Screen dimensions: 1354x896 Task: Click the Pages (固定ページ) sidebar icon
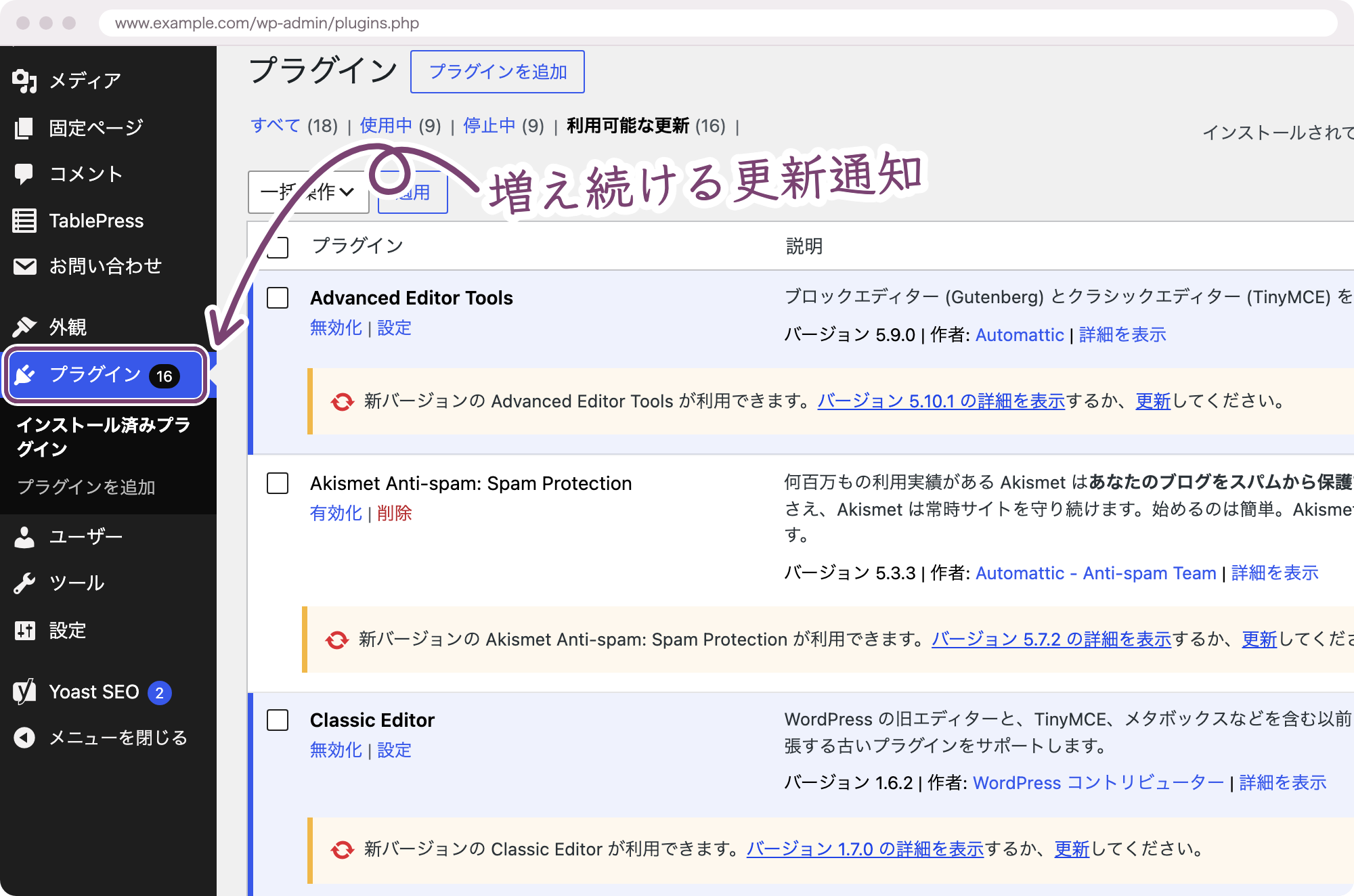24,128
